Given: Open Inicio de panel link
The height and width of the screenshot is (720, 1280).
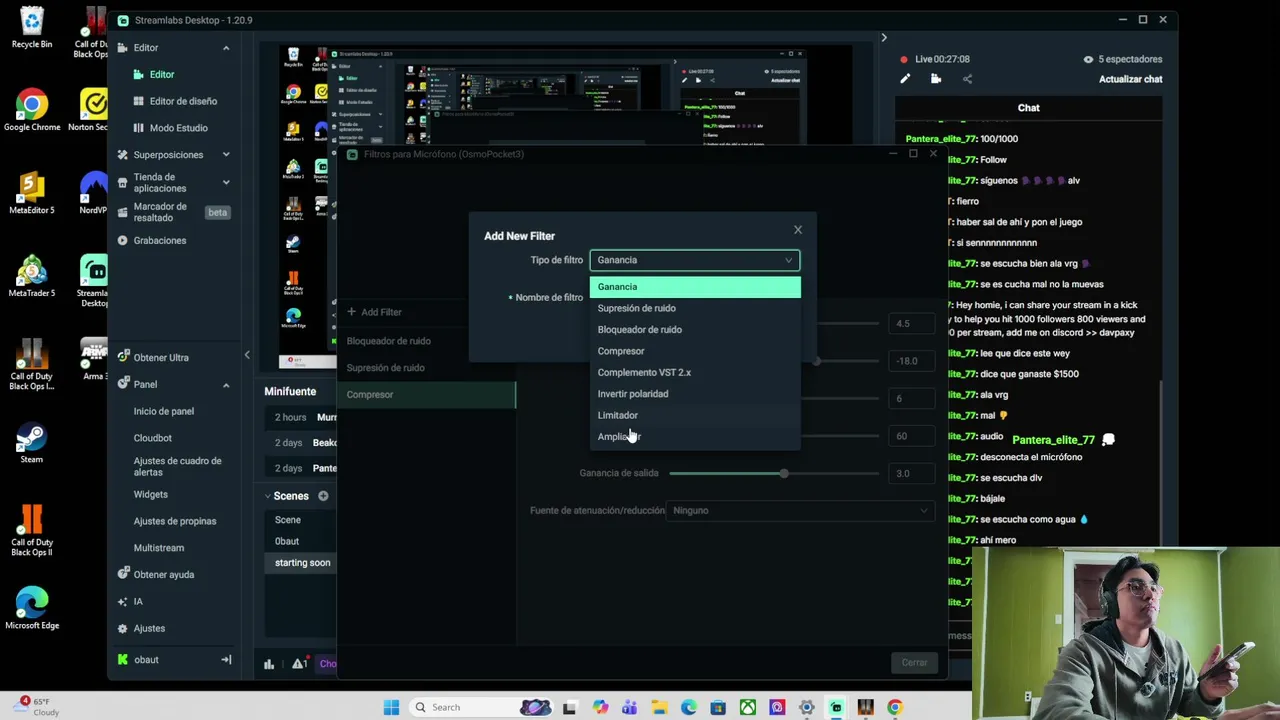Looking at the screenshot, I should (164, 411).
